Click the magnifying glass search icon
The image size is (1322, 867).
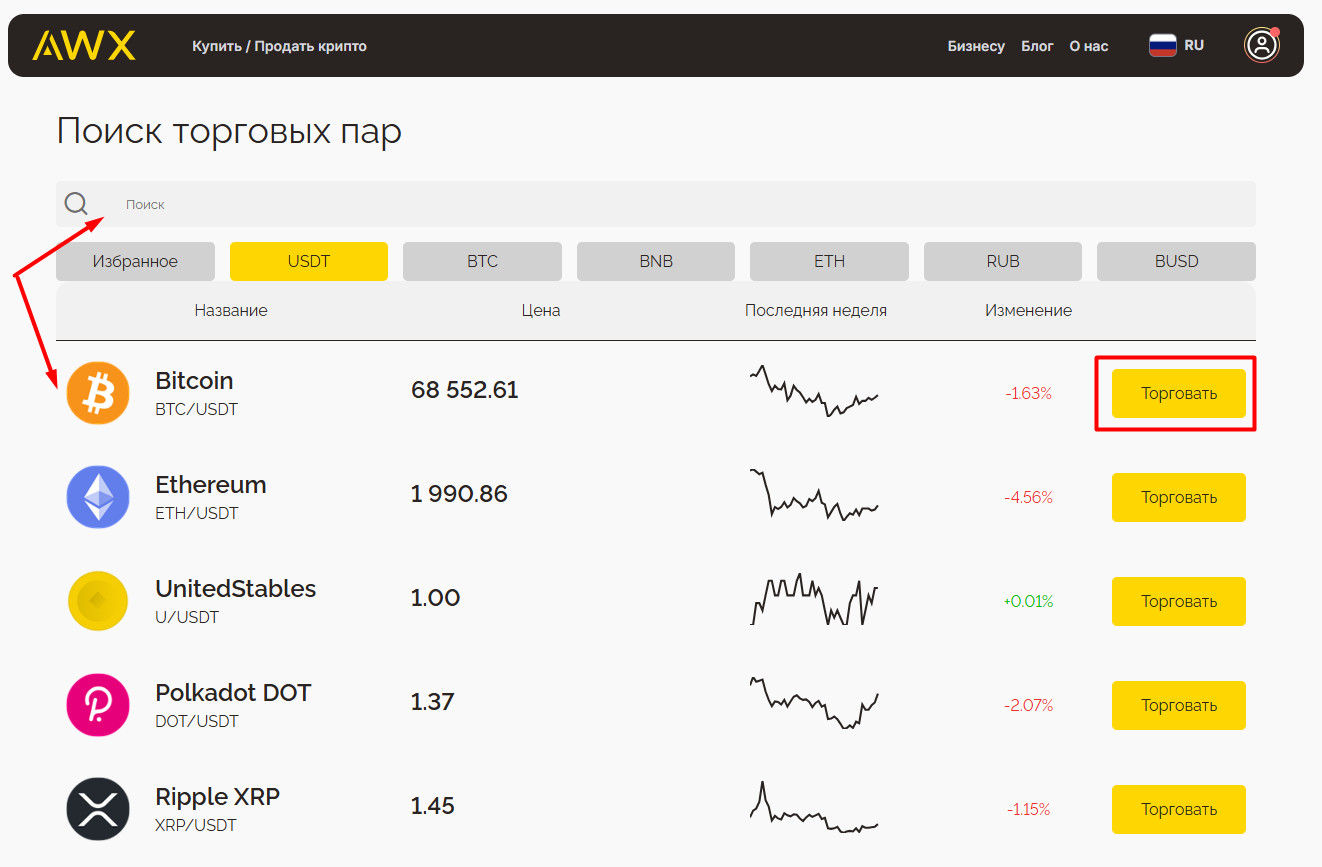point(76,204)
